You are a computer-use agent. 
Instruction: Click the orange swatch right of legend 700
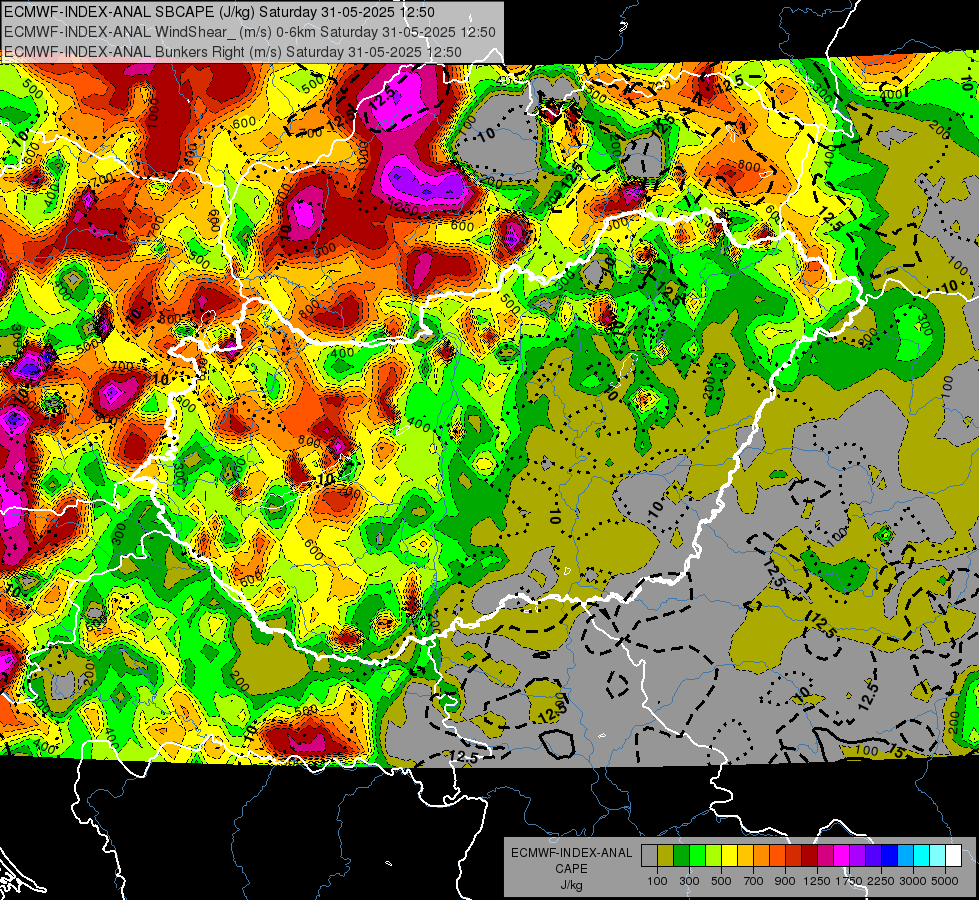[x=762, y=855]
